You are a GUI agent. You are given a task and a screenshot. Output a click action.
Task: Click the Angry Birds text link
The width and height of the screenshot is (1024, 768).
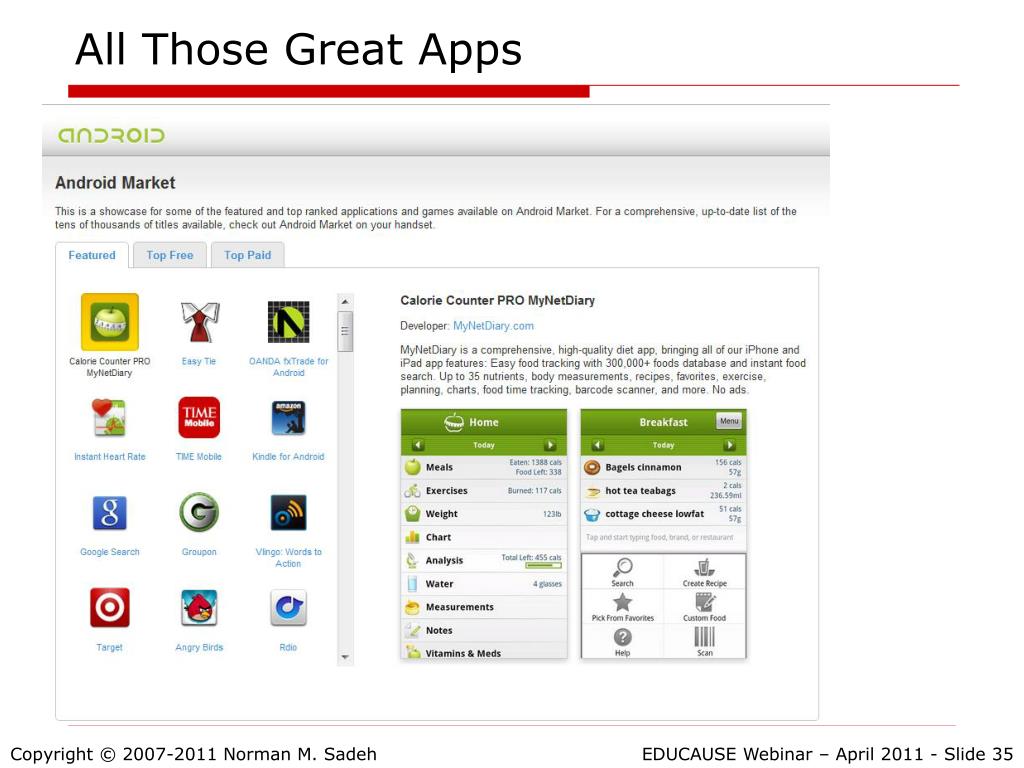[x=199, y=647]
